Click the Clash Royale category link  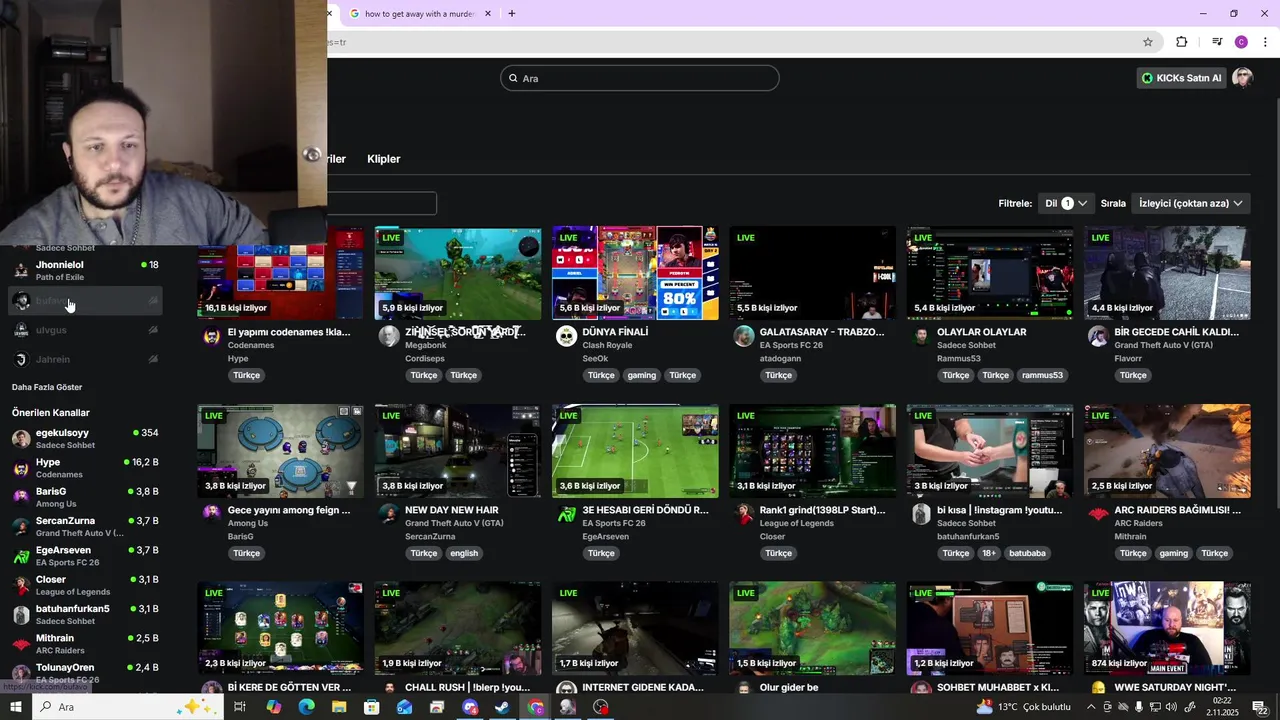tap(607, 345)
